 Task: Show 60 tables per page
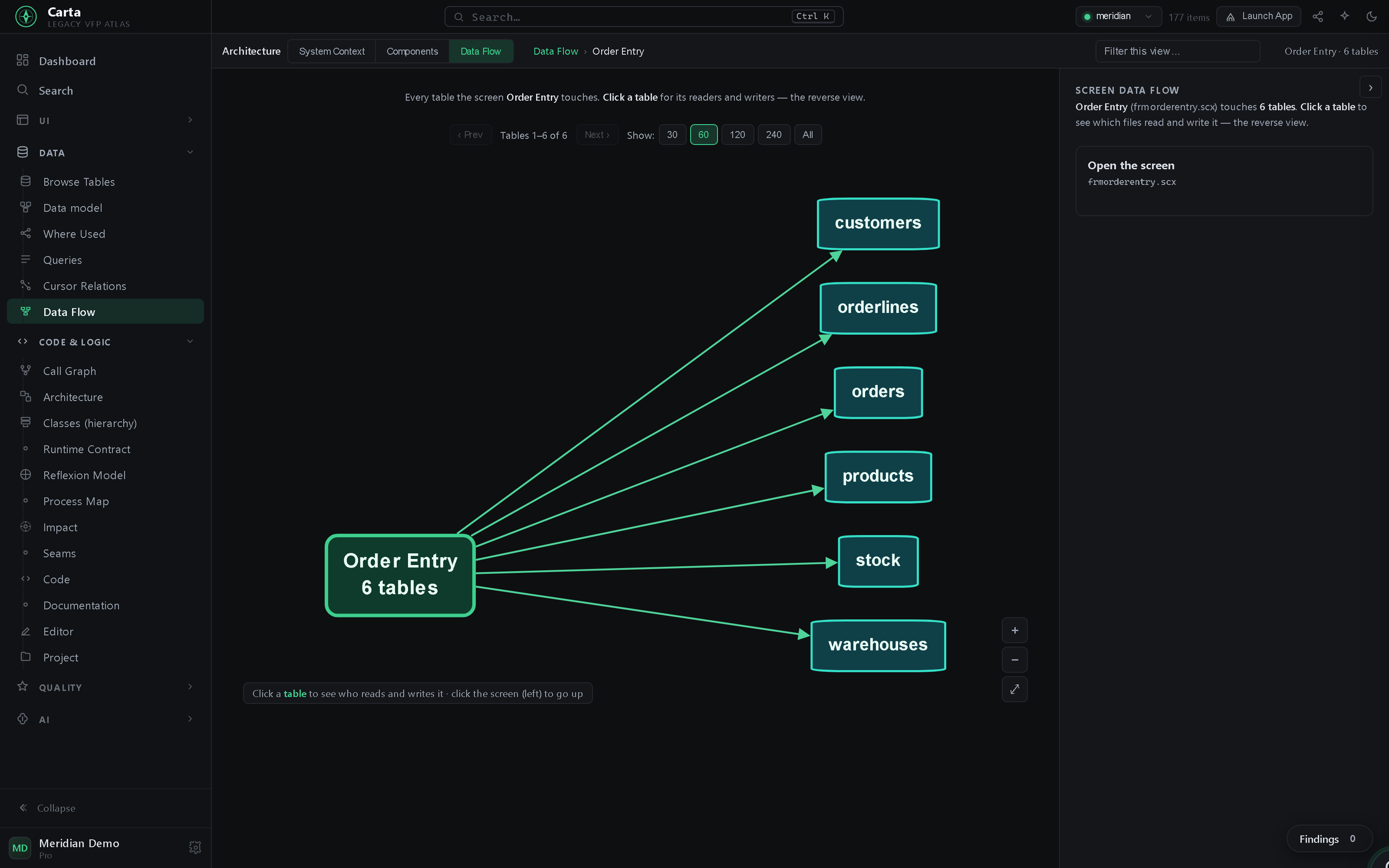pos(703,135)
